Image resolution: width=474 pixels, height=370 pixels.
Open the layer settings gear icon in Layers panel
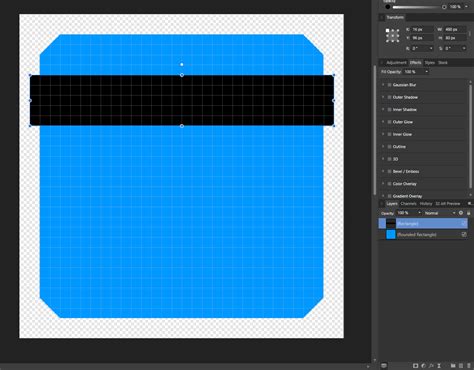coord(461,213)
